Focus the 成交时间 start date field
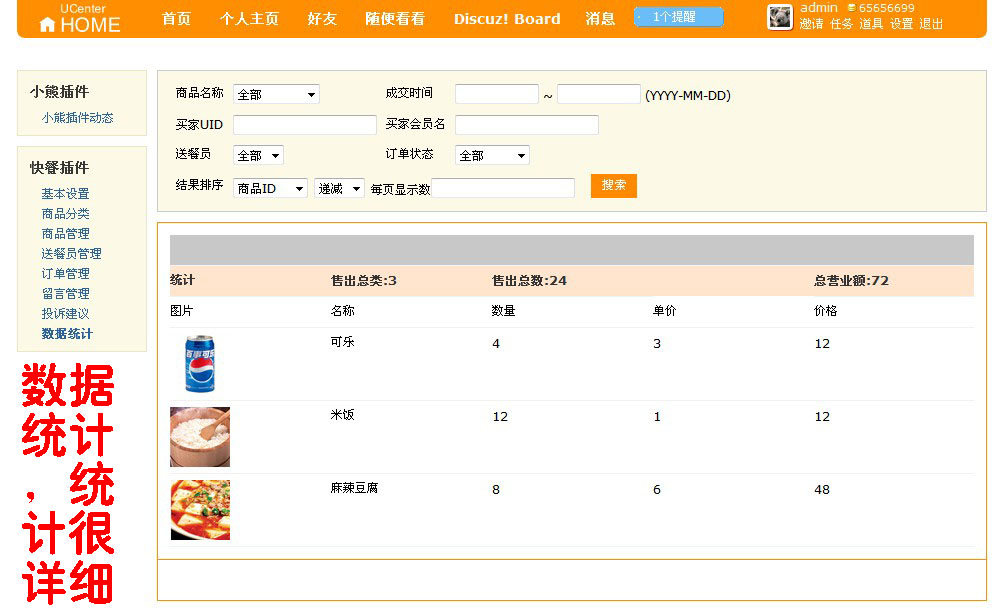Viewport: 1006px width, 609px height. click(497, 94)
